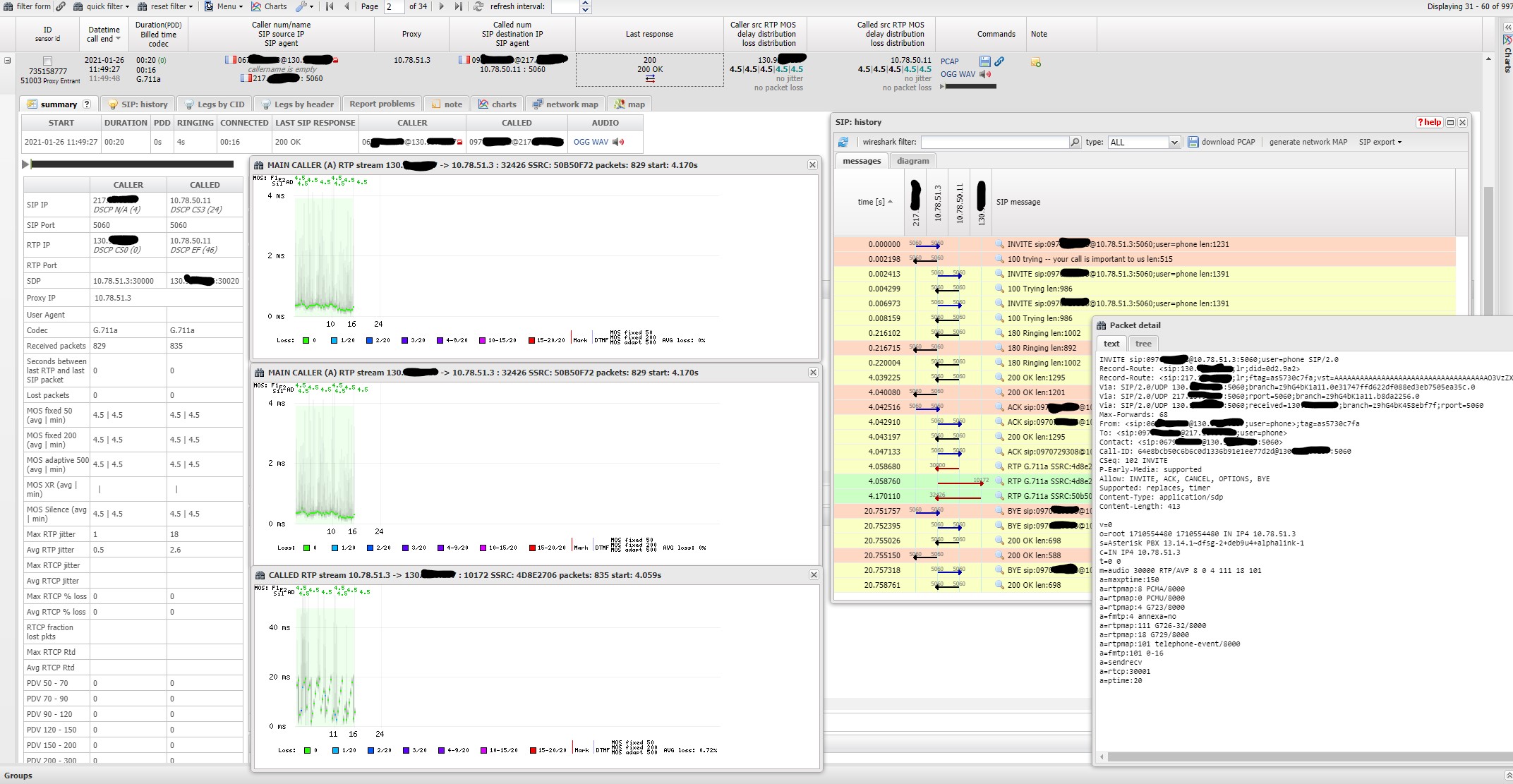Switch to the diagram tab
Image resolution: width=1513 pixels, height=784 pixels.
(x=913, y=161)
